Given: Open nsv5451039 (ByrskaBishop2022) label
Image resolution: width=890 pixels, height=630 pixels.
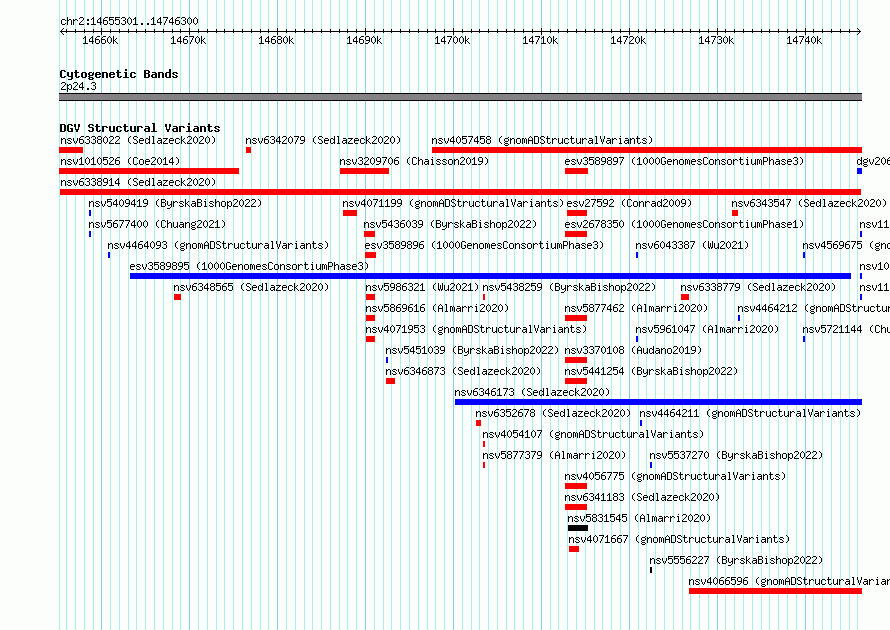Looking at the screenshot, I should click(x=472, y=350).
